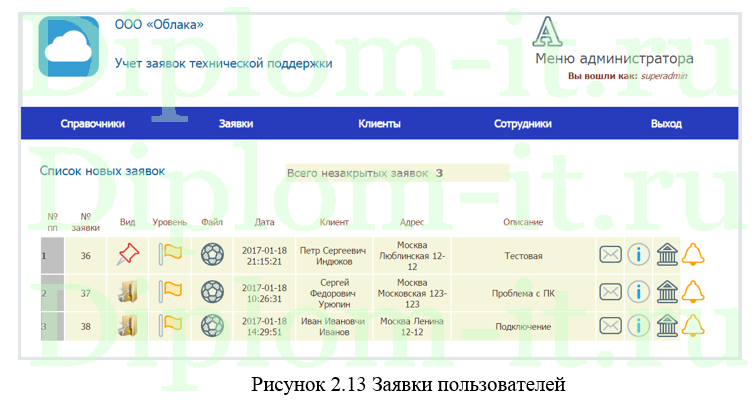Click the Адрес column header

point(412,222)
